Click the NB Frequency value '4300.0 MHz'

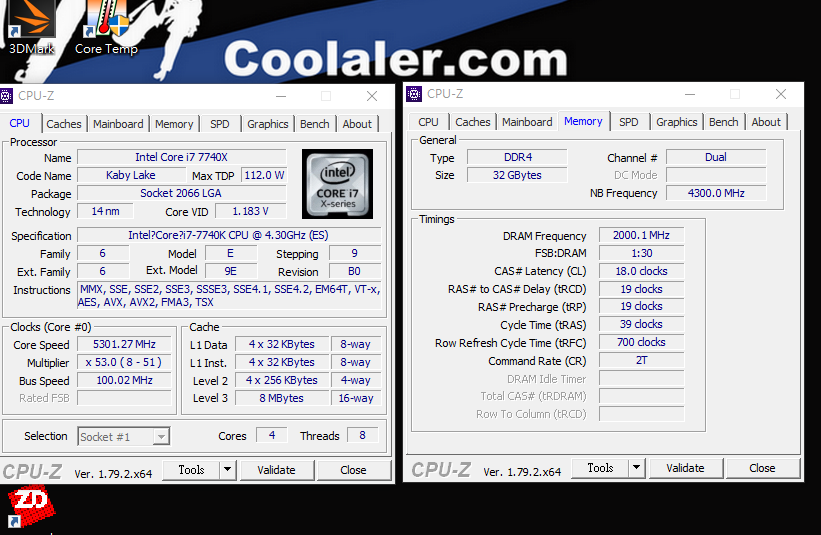coord(716,193)
